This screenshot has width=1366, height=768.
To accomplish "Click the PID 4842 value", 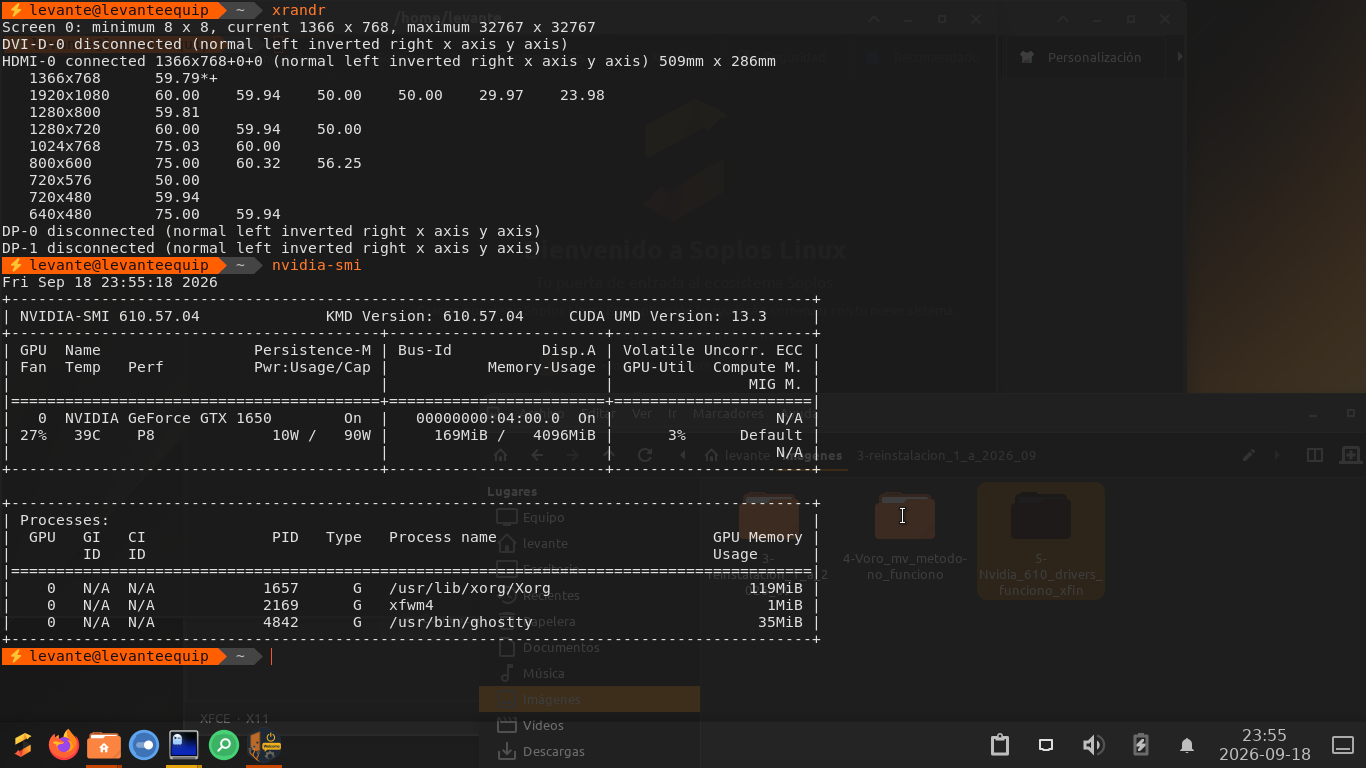I will pyautogui.click(x=281, y=622).
